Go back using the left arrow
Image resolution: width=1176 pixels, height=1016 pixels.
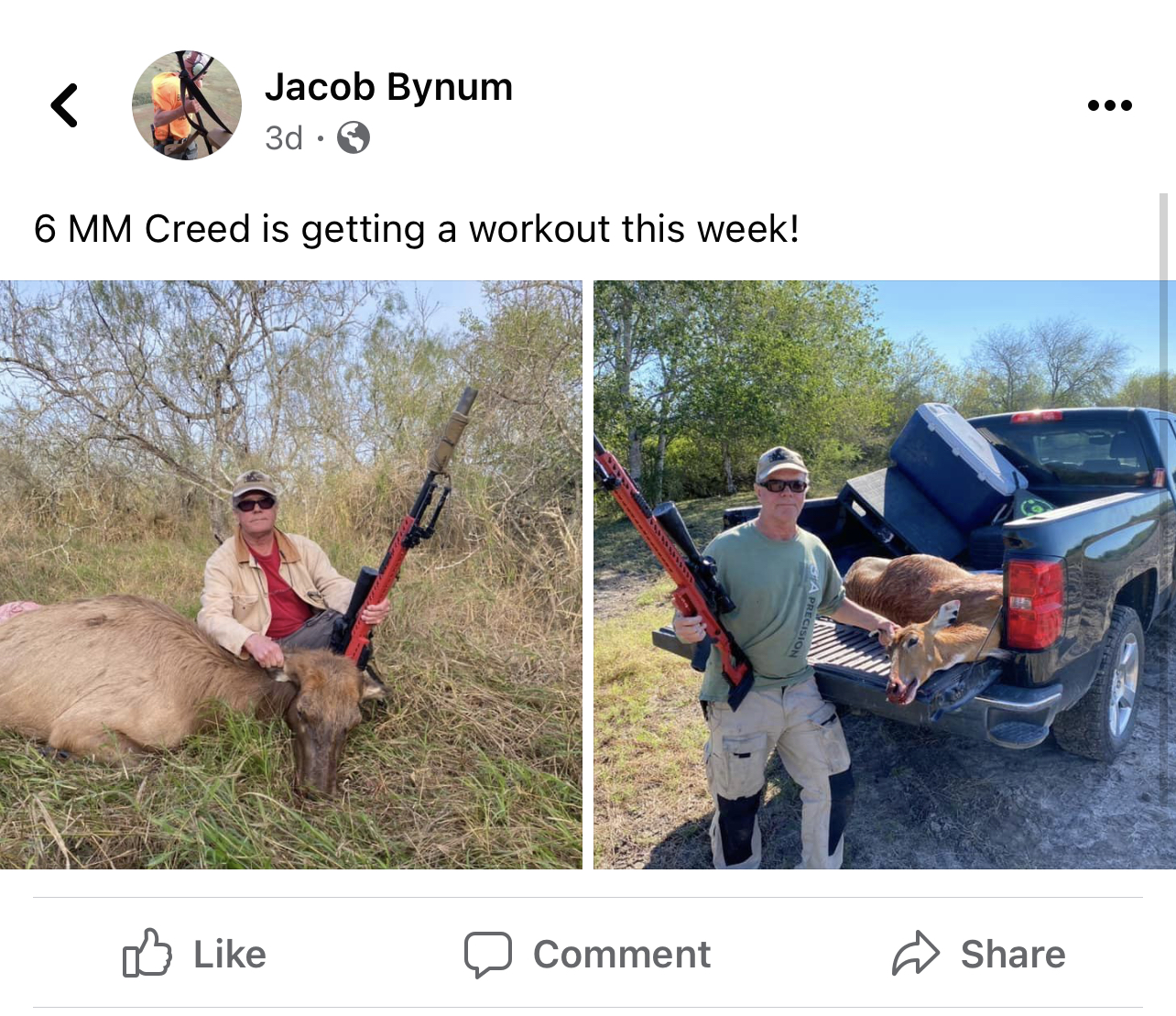click(x=64, y=105)
